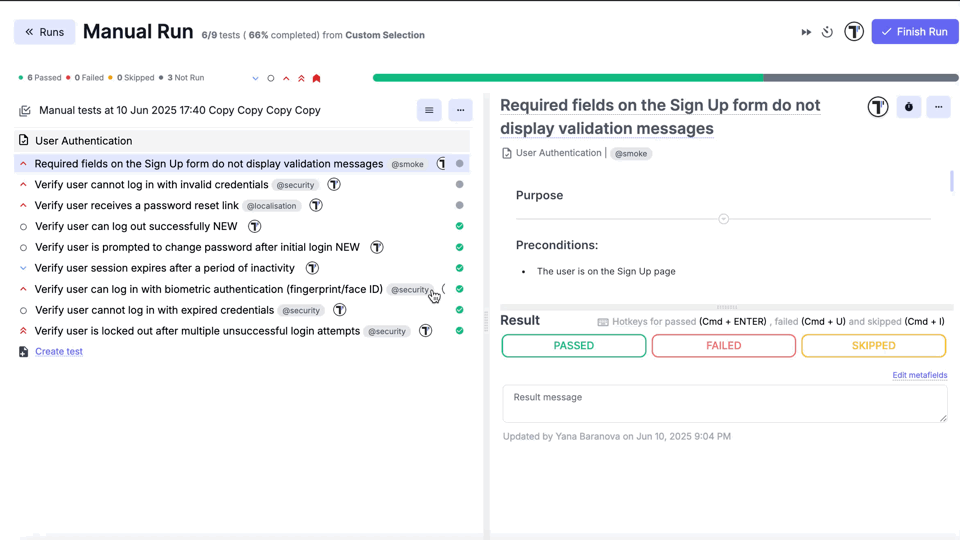
Task: Open the three-dot menu above the test list
Action: pyautogui.click(x=460, y=110)
